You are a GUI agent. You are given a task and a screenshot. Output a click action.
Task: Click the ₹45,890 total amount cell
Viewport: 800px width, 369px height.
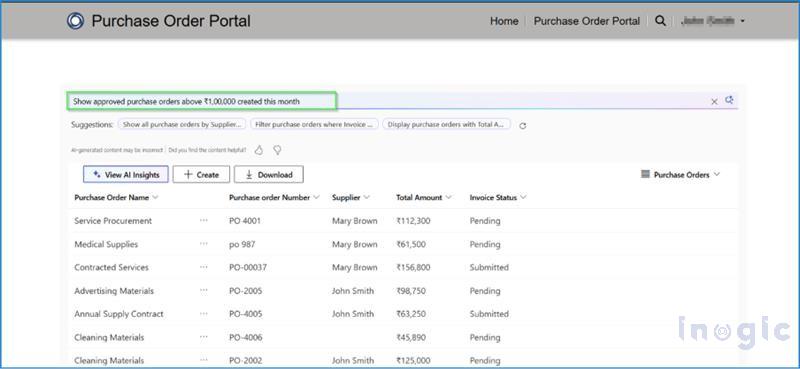click(x=411, y=337)
